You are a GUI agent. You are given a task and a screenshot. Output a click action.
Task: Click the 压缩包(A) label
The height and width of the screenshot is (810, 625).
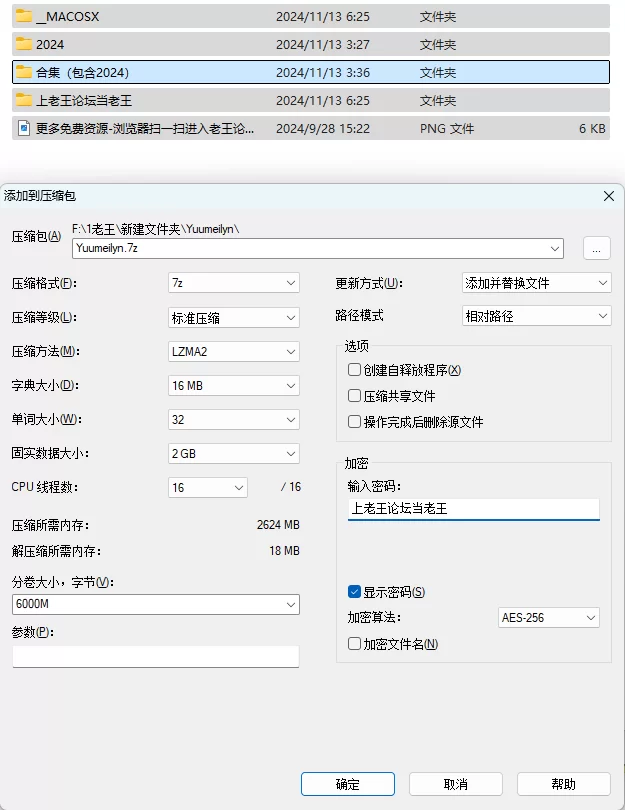pyautogui.click(x=36, y=237)
